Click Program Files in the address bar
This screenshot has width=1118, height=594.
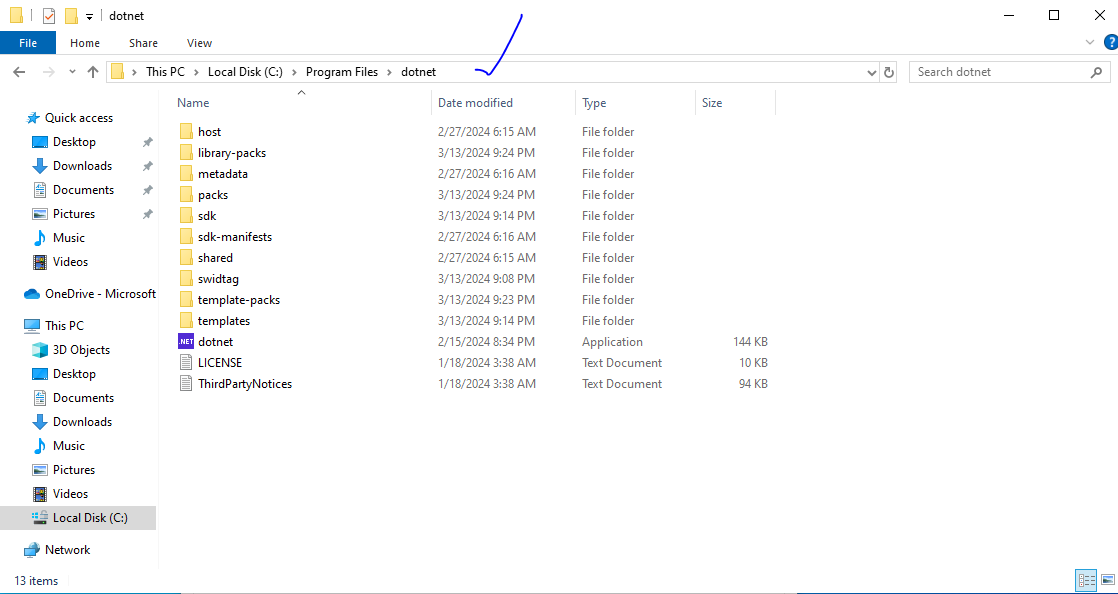[x=342, y=72]
